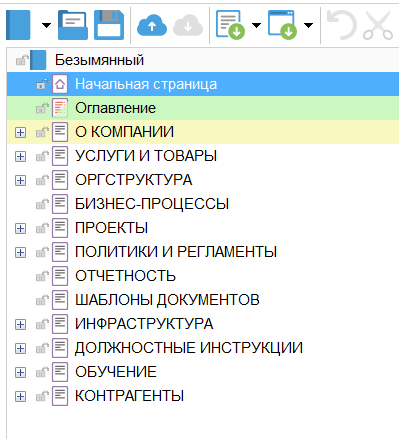Viewport: 399px width, 439px height.
Task: Click the contents icon beside Оглавление
Action: click(x=60, y=108)
